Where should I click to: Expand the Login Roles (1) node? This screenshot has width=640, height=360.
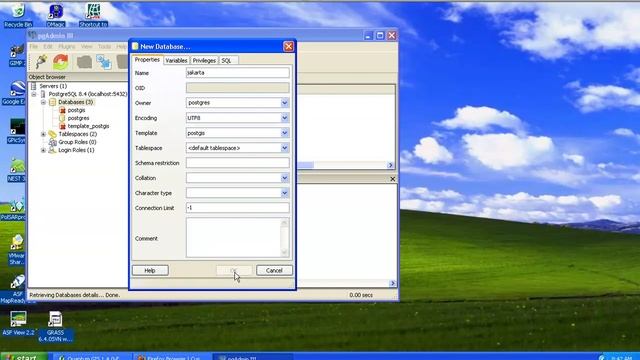point(43,150)
